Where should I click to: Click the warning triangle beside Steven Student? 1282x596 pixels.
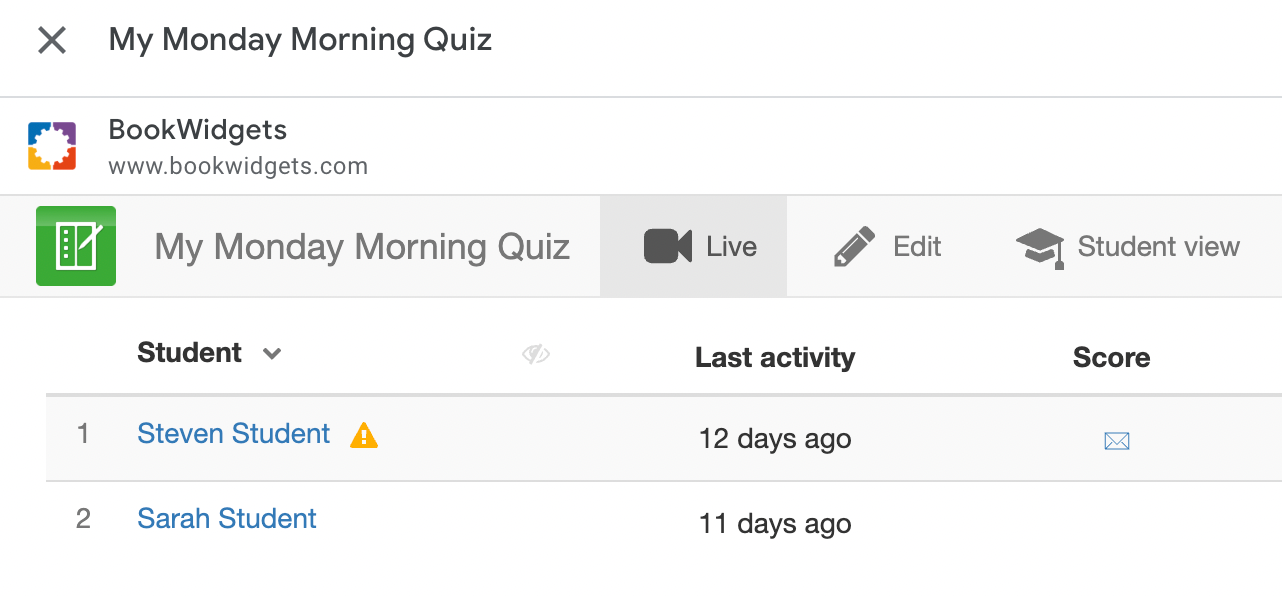coord(364,435)
